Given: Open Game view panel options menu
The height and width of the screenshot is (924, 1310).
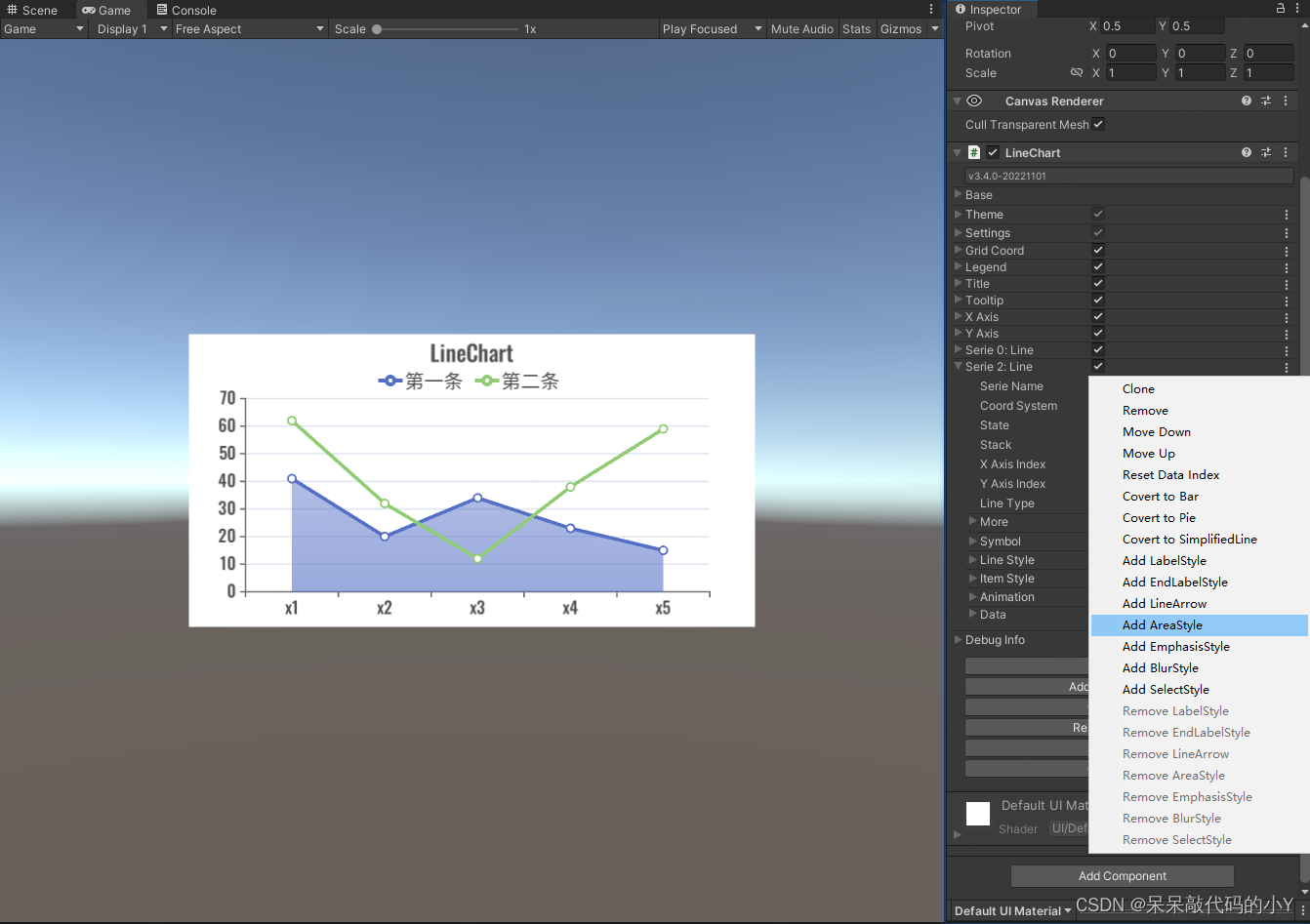Looking at the screenshot, I should pos(931,9).
